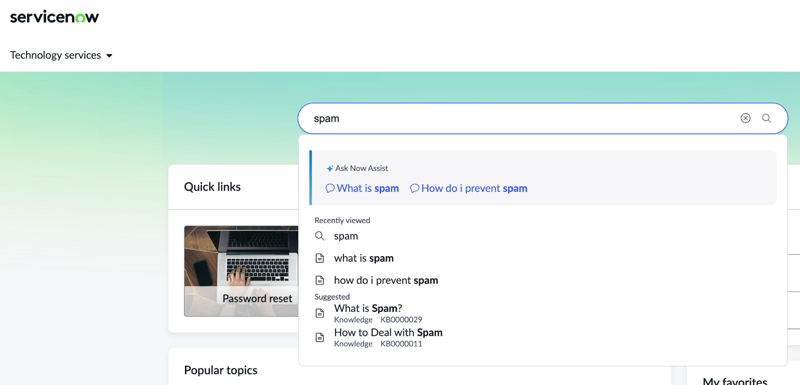Click the Now Assist sparkle icon
Screen dimensions: 800x385
[x=330, y=168]
